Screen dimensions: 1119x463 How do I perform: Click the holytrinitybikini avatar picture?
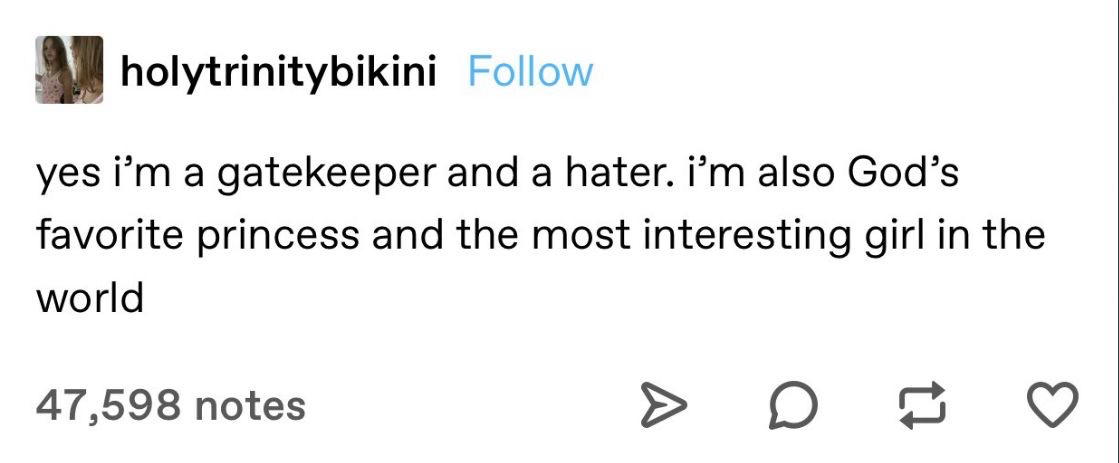click(70, 70)
